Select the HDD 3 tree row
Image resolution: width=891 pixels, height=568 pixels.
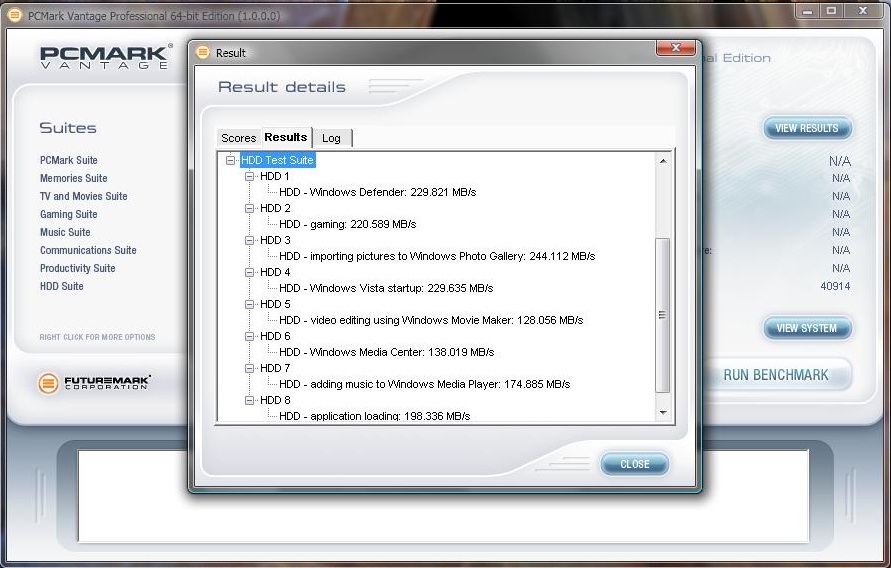(275, 240)
